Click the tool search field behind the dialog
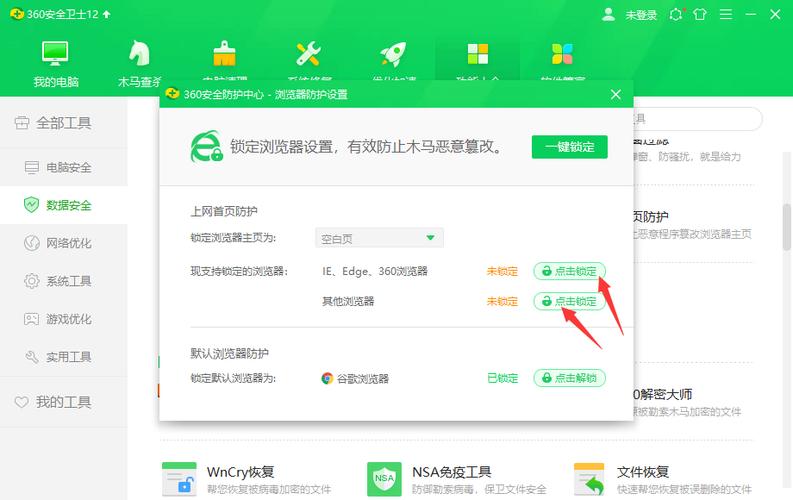793x500 pixels. pos(698,119)
